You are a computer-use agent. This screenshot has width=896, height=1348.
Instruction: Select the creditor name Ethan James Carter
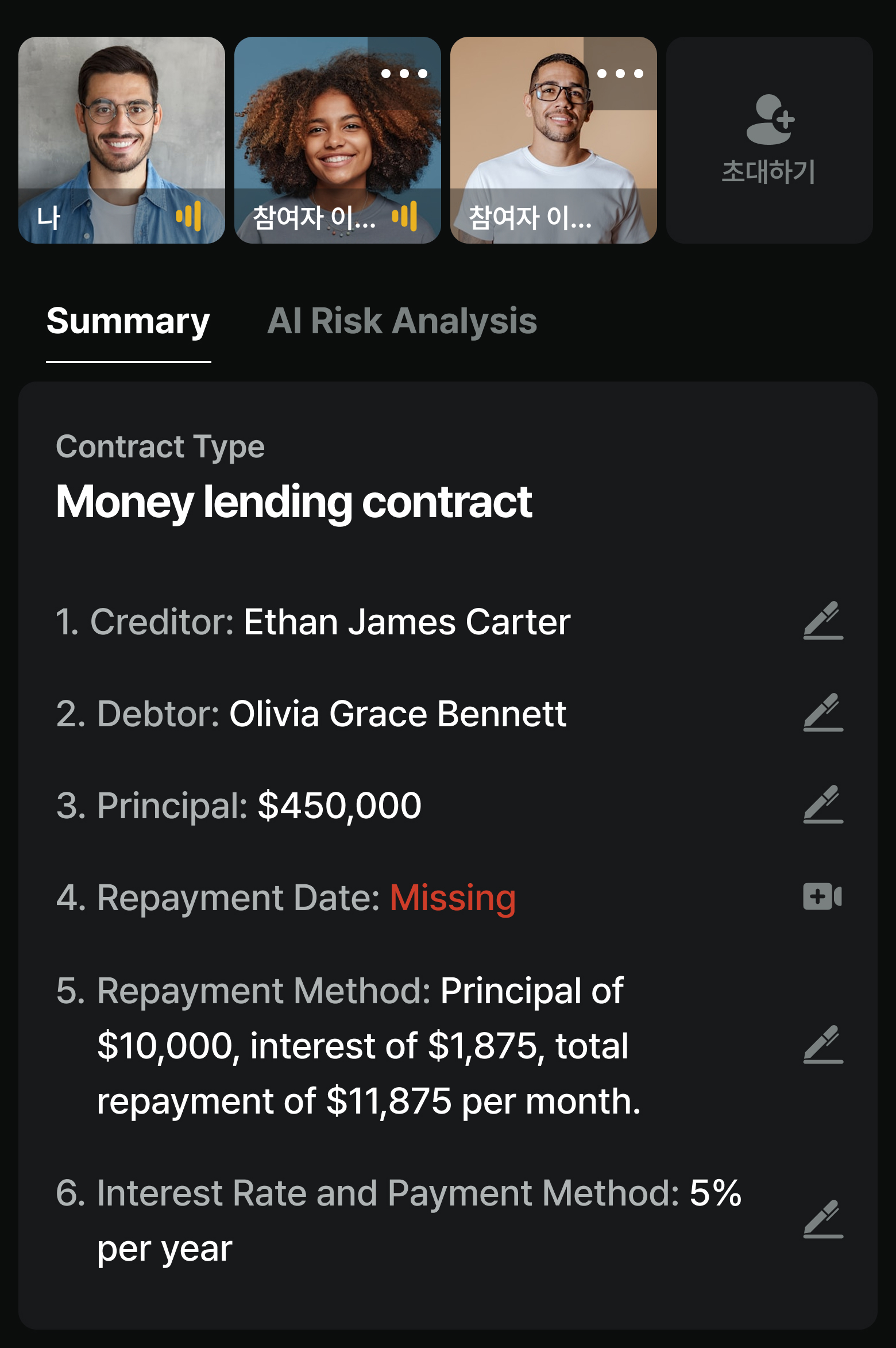point(407,622)
